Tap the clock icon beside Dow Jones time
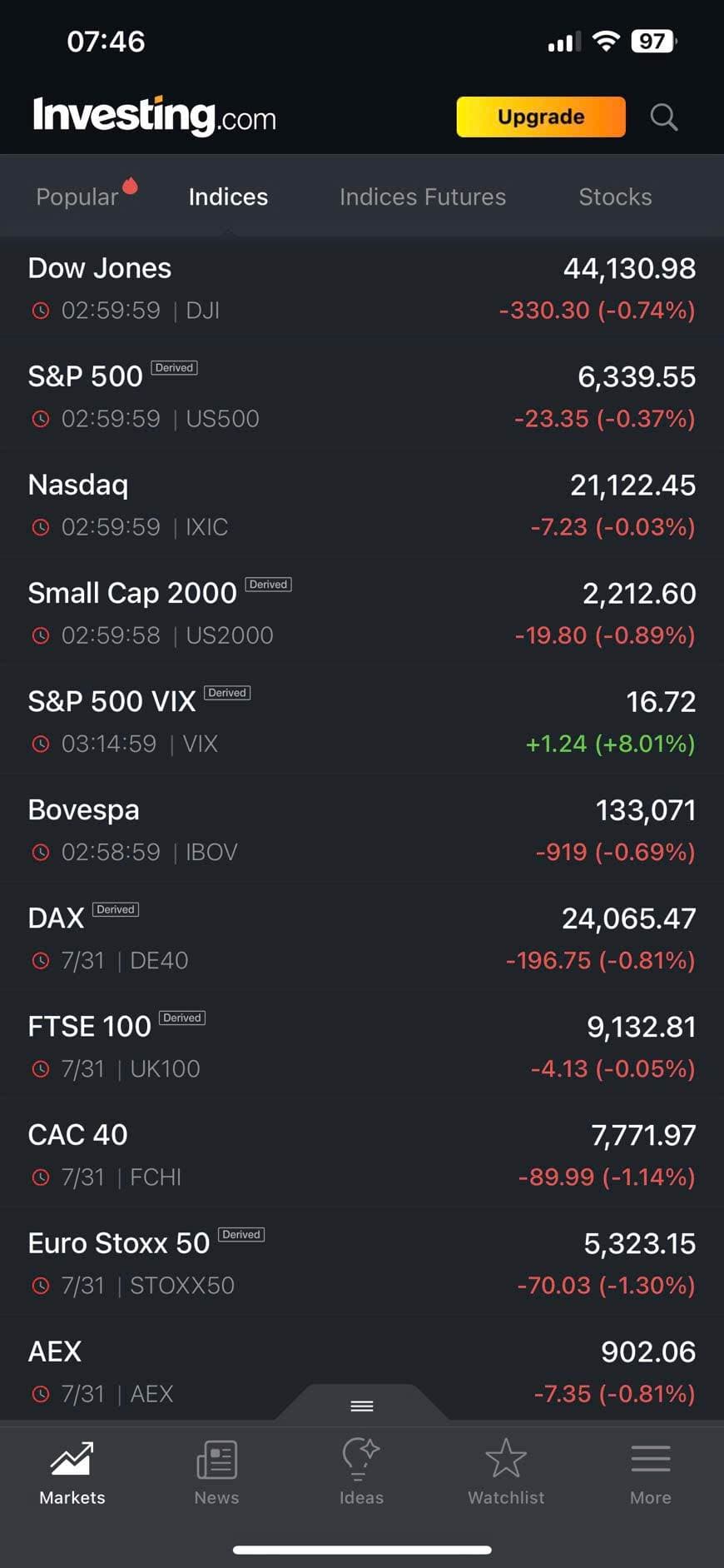 coord(40,311)
